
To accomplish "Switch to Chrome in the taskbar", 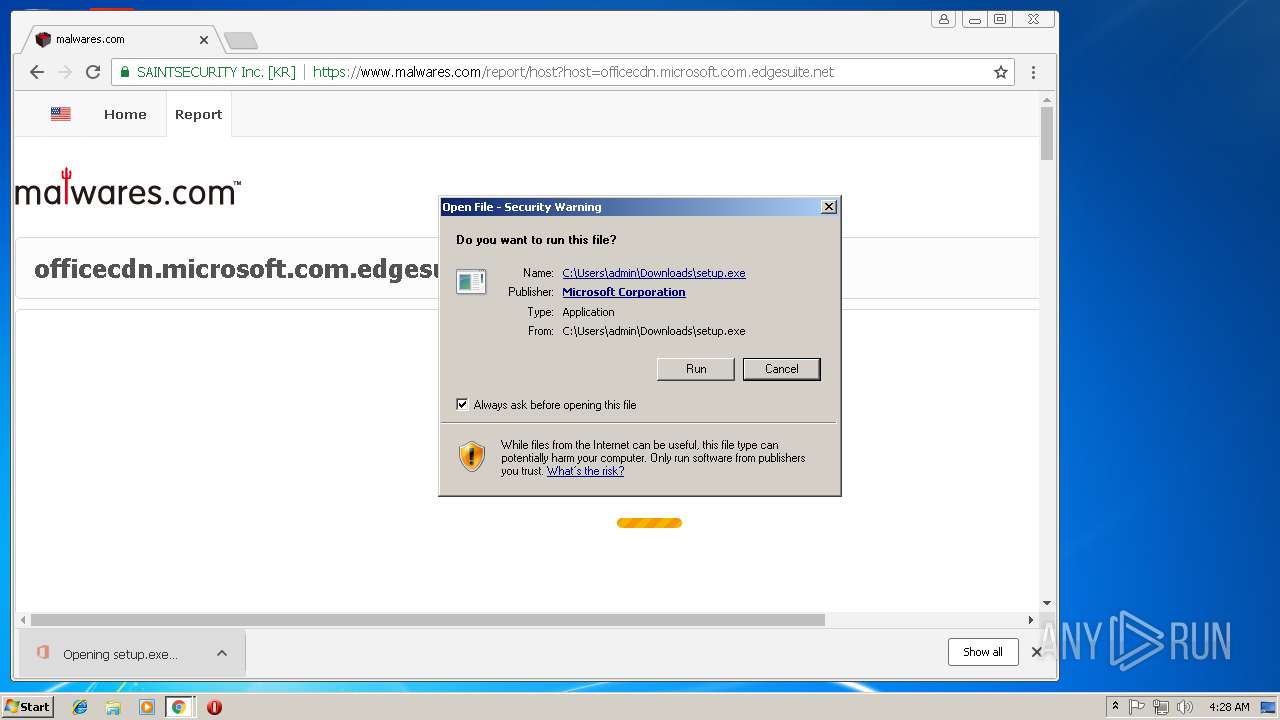I will 179,707.
